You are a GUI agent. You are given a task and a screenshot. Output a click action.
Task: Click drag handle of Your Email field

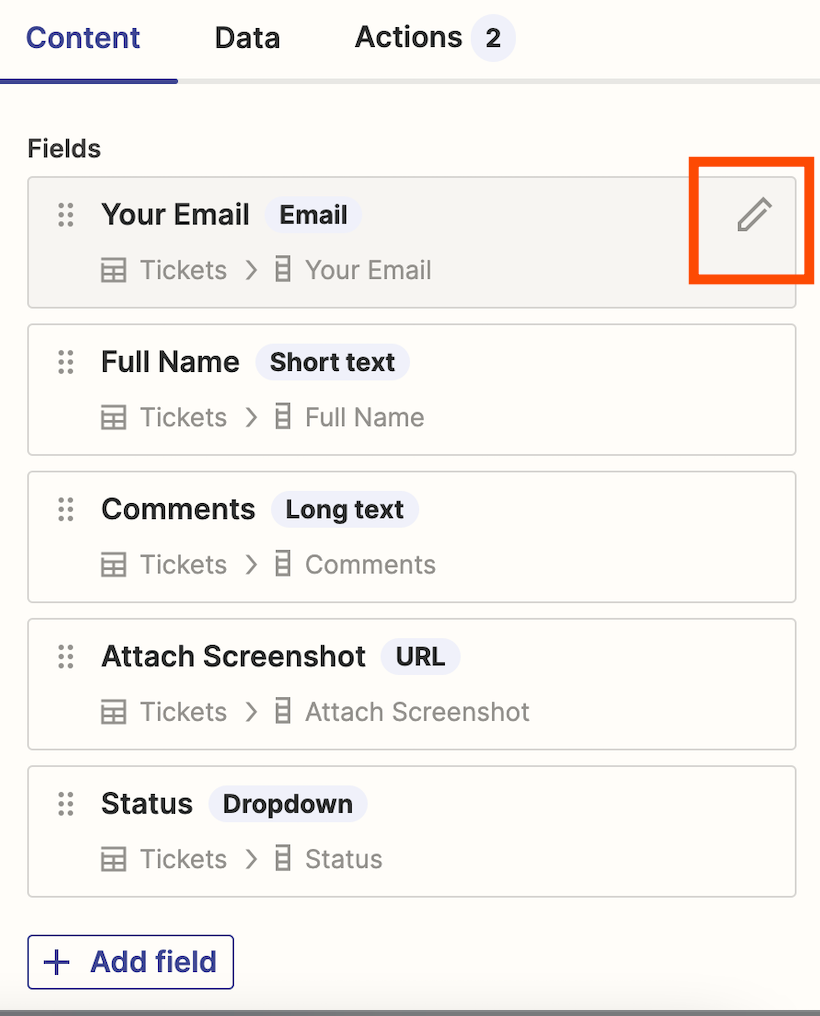[66, 215]
